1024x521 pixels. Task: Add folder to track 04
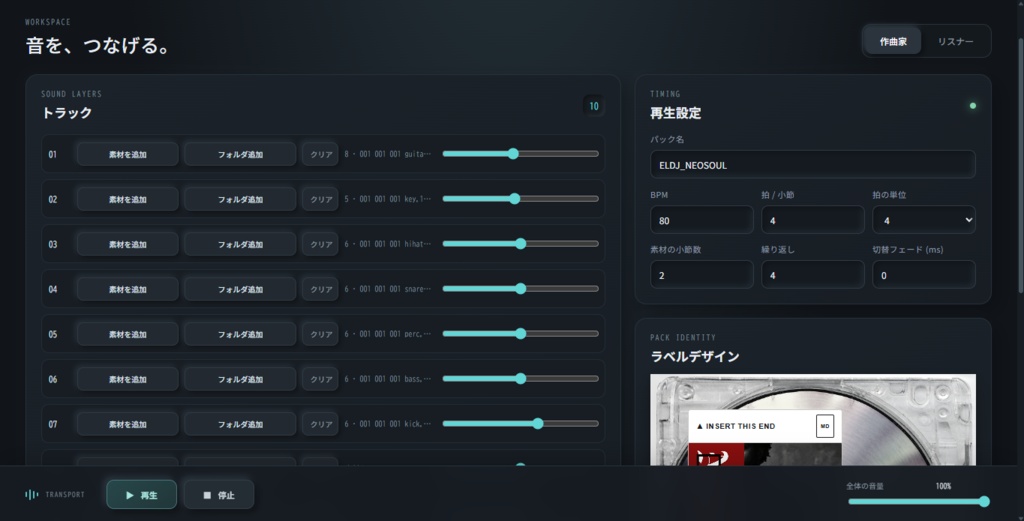tap(240, 289)
